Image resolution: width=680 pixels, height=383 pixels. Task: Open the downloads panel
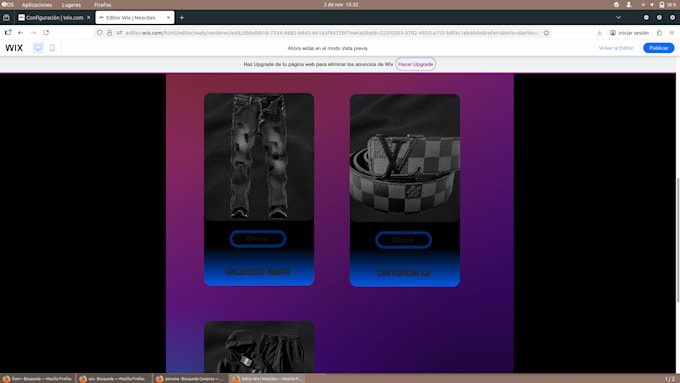pos(599,33)
